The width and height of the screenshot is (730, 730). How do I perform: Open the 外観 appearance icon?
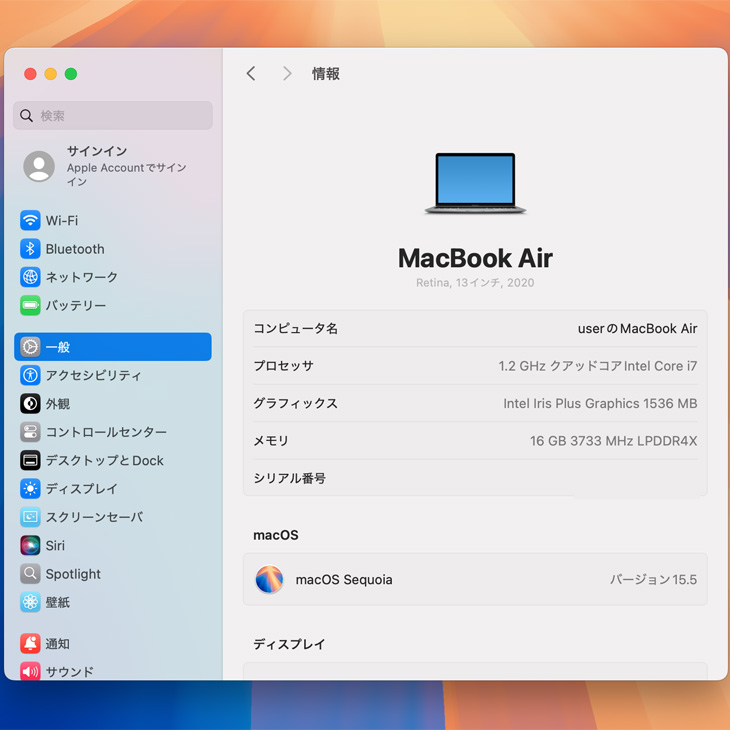tap(30, 404)
